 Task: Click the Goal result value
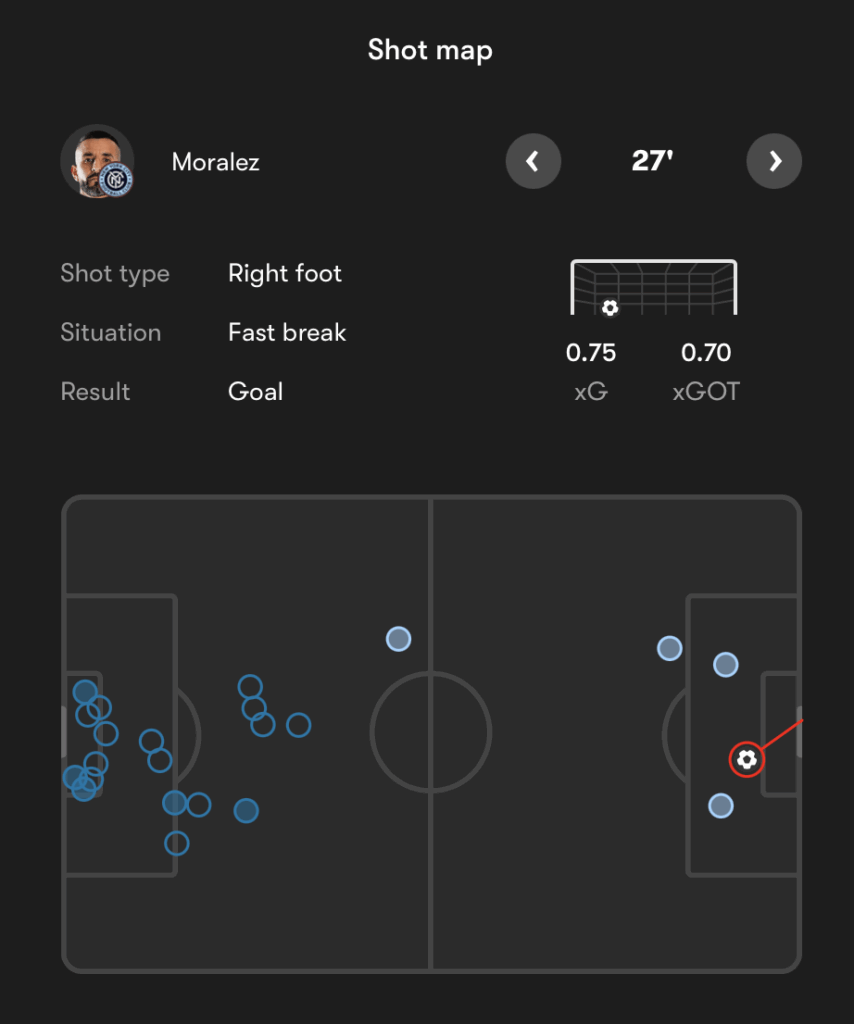click(256, 392)
